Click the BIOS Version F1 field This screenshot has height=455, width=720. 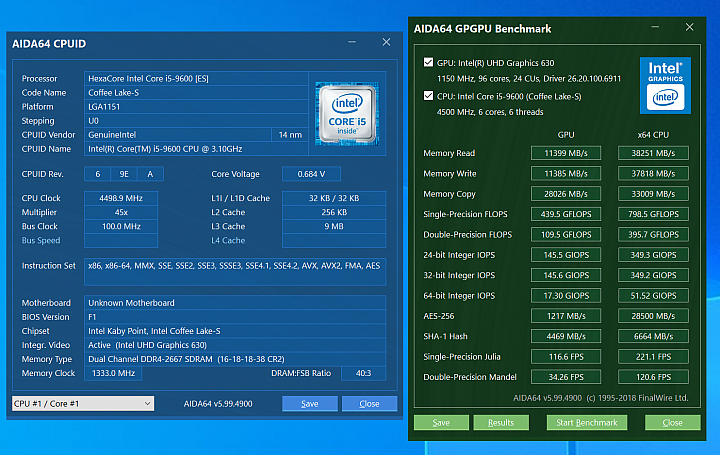(235, 317)
